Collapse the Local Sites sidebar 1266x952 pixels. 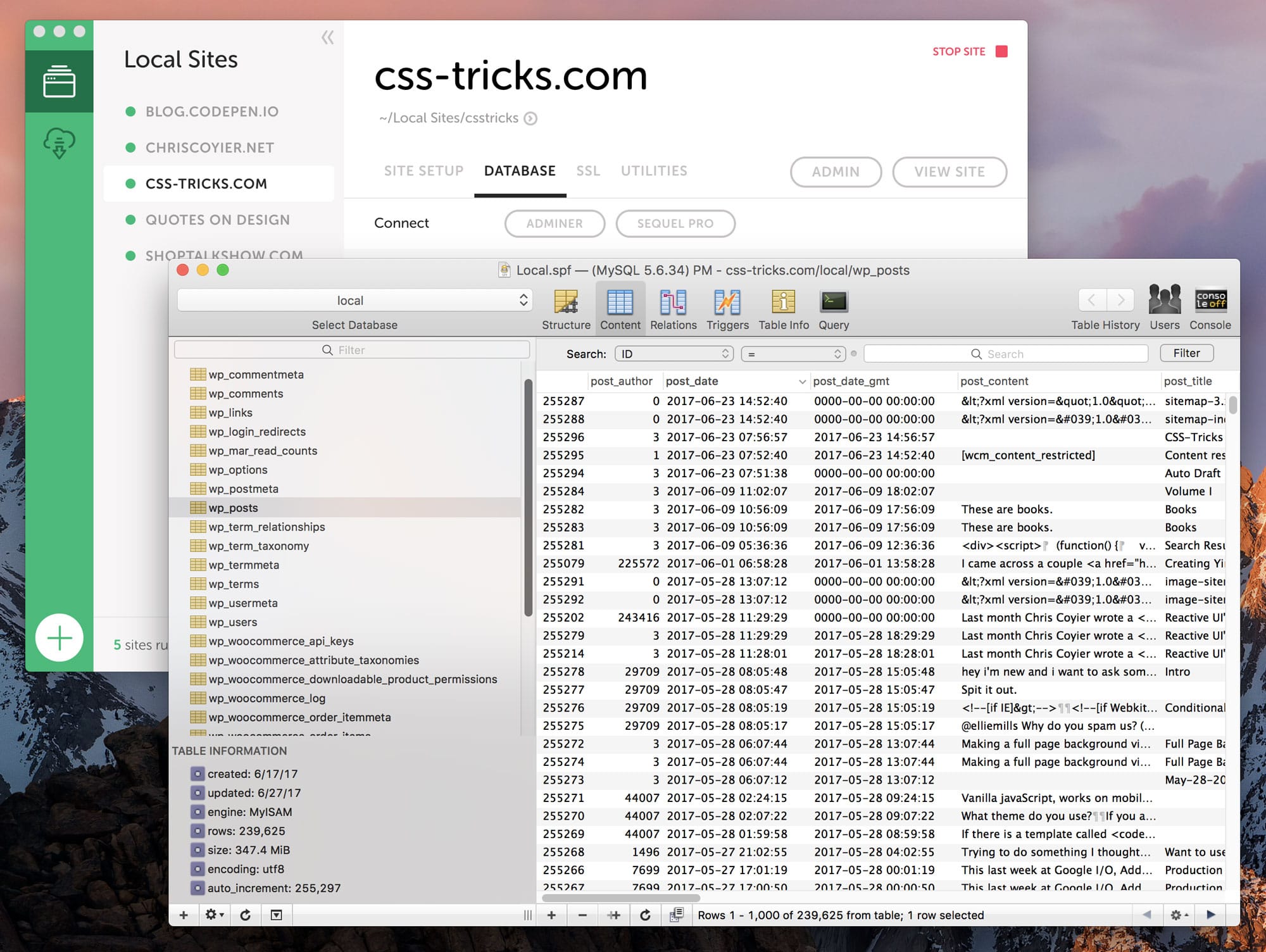[x=327, y=38]
